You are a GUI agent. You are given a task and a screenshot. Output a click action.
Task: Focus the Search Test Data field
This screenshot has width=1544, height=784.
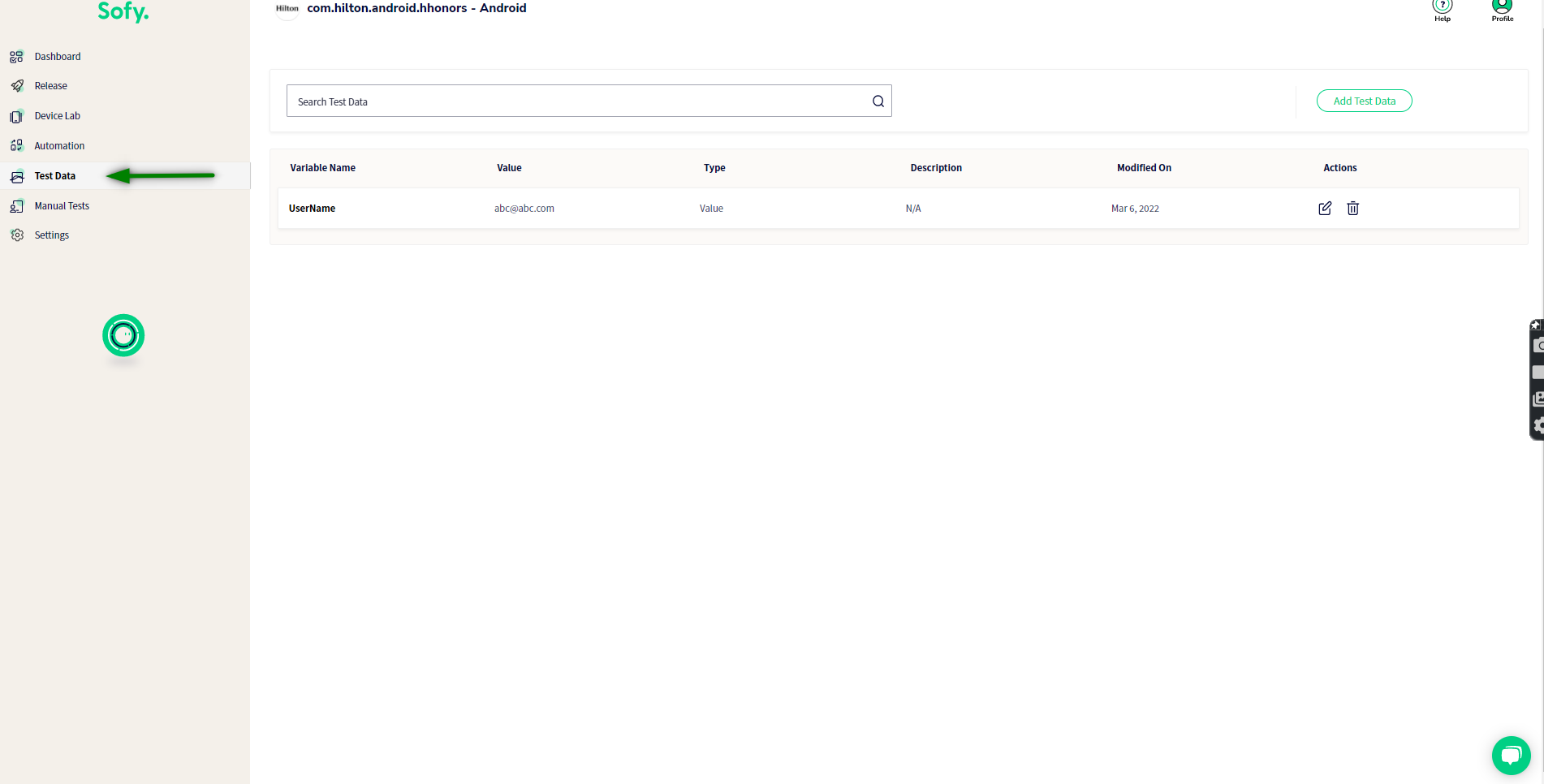[x=589, y=101]
